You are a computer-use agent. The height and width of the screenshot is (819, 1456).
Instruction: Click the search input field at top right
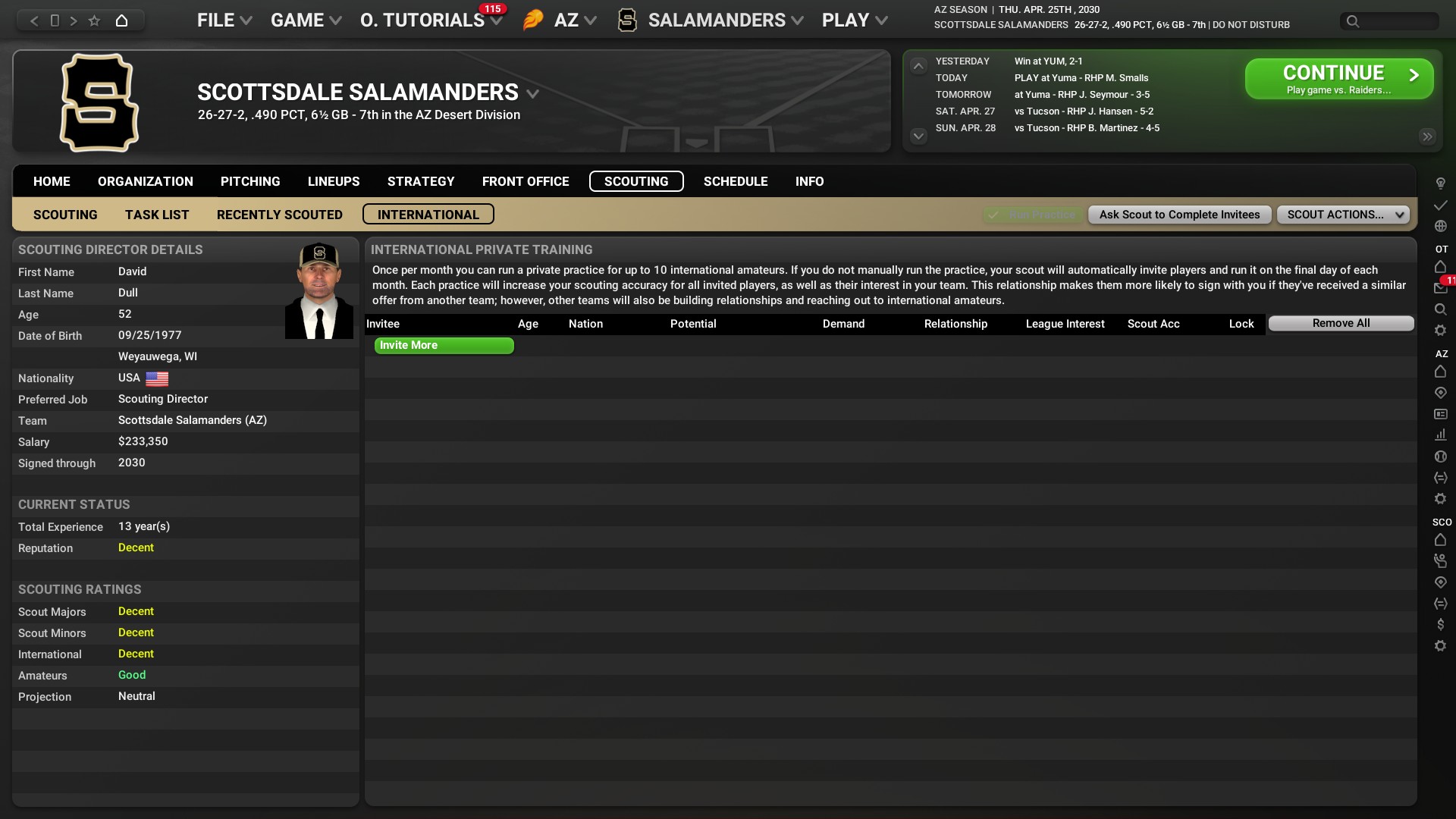coord(1389,21)
